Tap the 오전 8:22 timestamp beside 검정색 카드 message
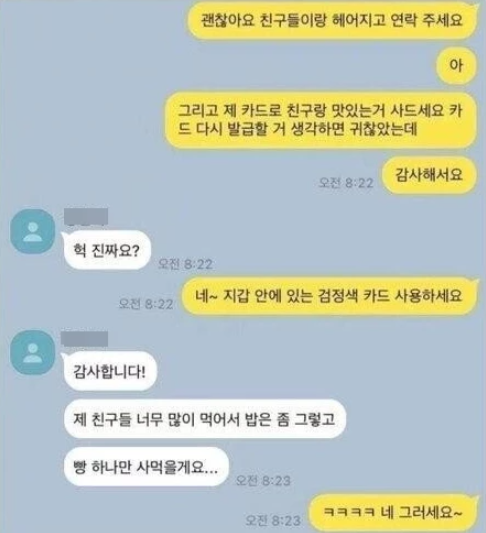486x533 pixels. [x=146, y=304]
